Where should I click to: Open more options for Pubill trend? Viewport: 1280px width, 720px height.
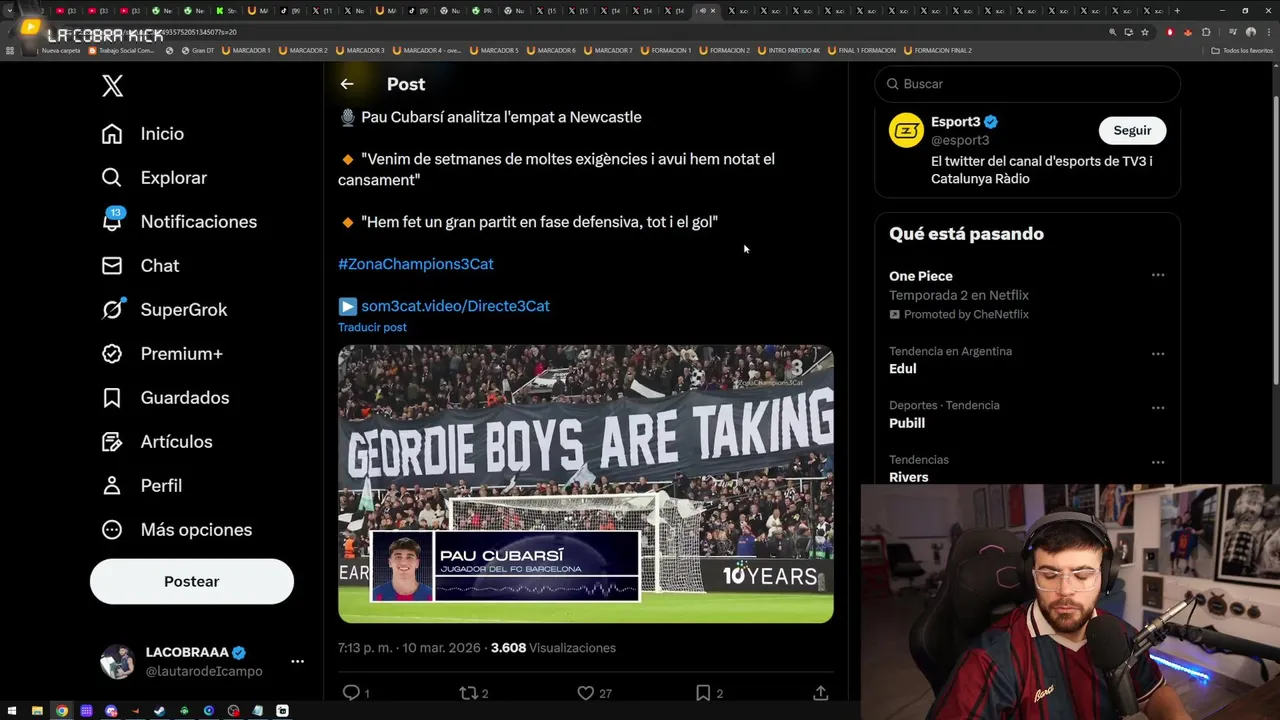point(1158,407)
